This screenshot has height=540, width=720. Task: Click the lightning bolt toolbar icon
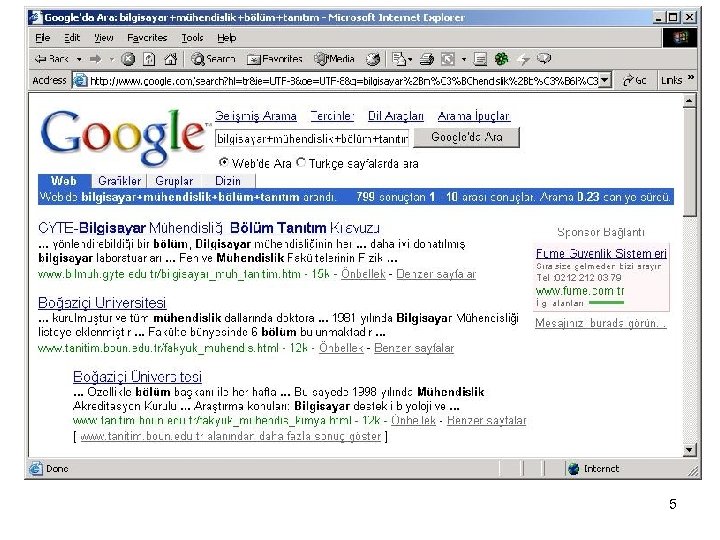(x=523, y=59)
